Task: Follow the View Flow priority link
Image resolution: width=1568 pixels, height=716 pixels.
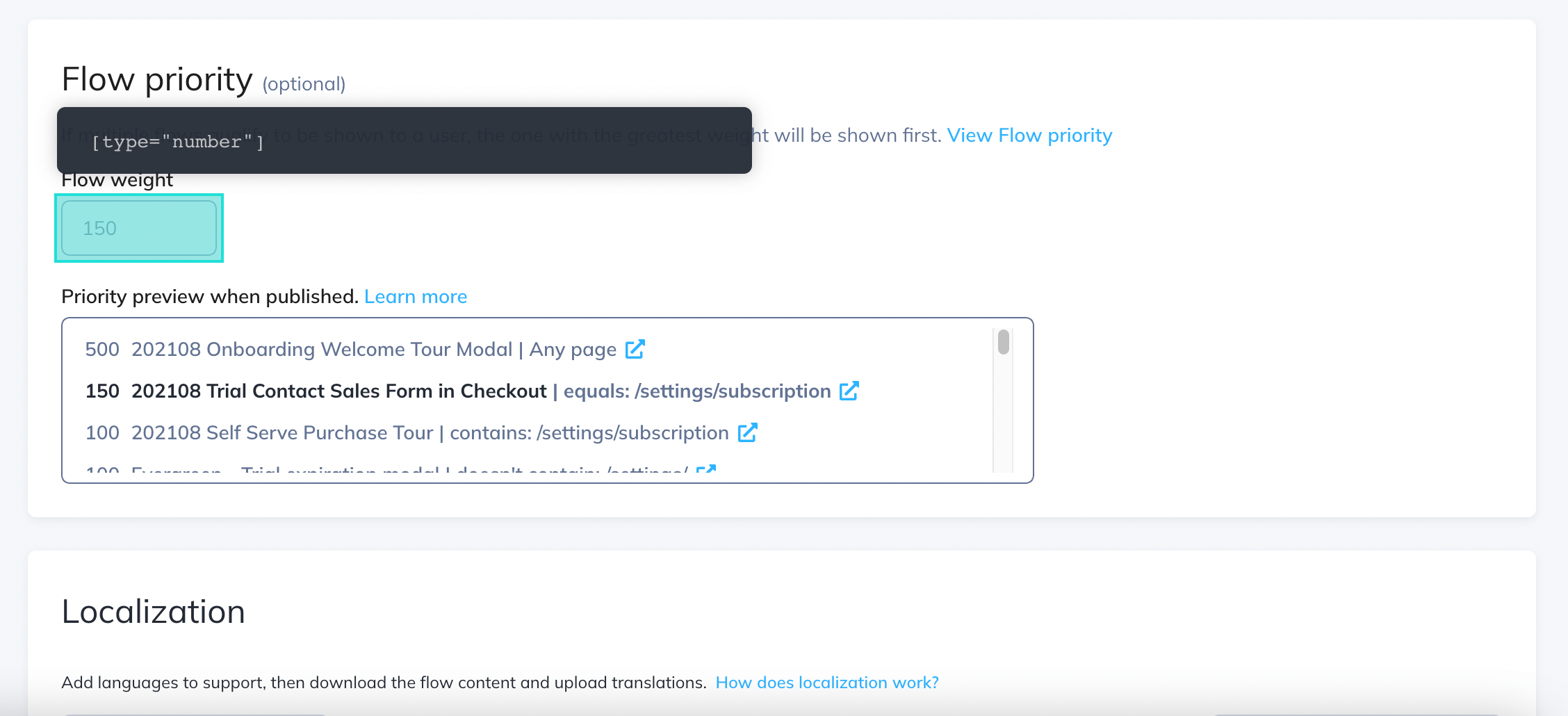Action: (x=1029, y=136)
